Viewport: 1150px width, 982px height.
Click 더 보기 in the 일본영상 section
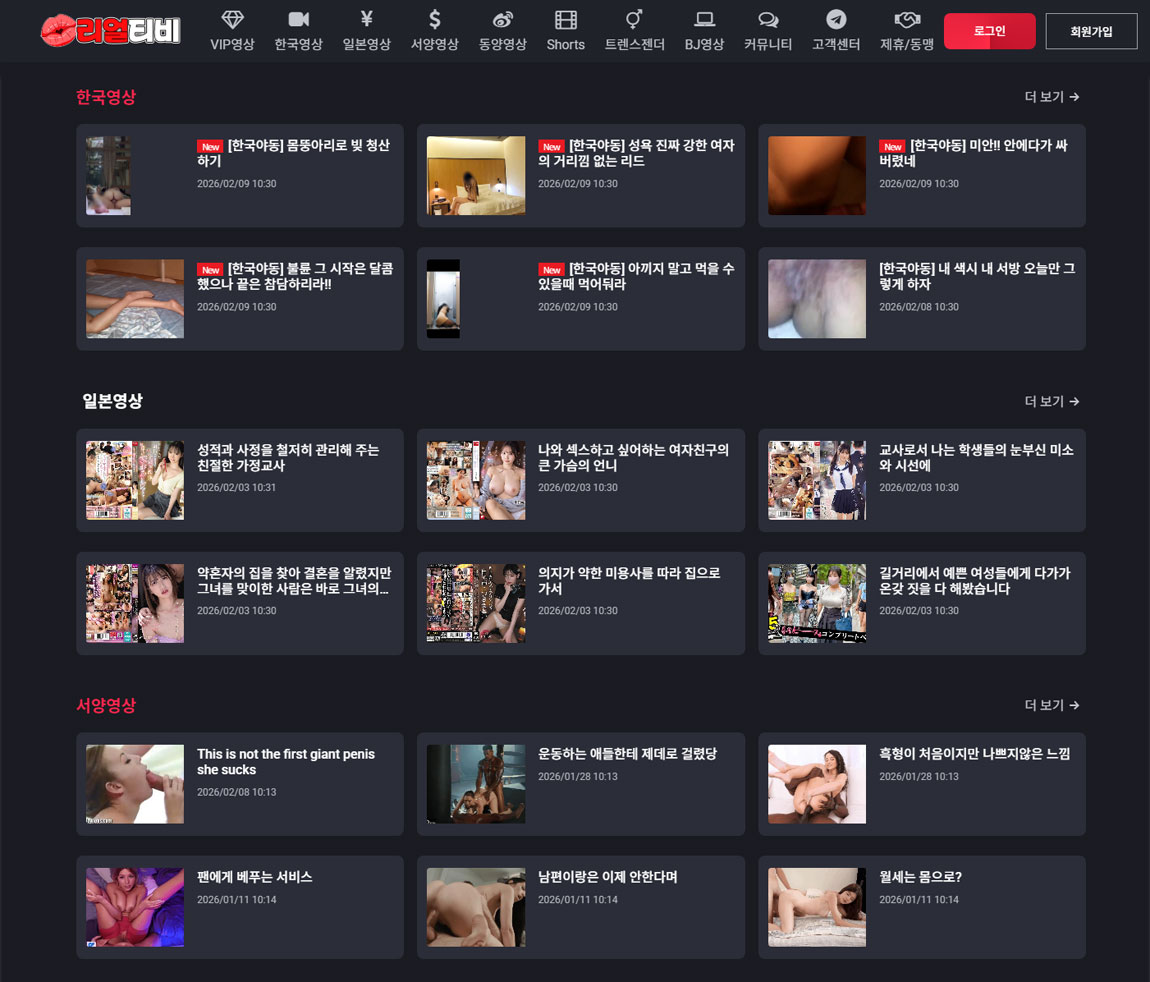coord(1051,401)
